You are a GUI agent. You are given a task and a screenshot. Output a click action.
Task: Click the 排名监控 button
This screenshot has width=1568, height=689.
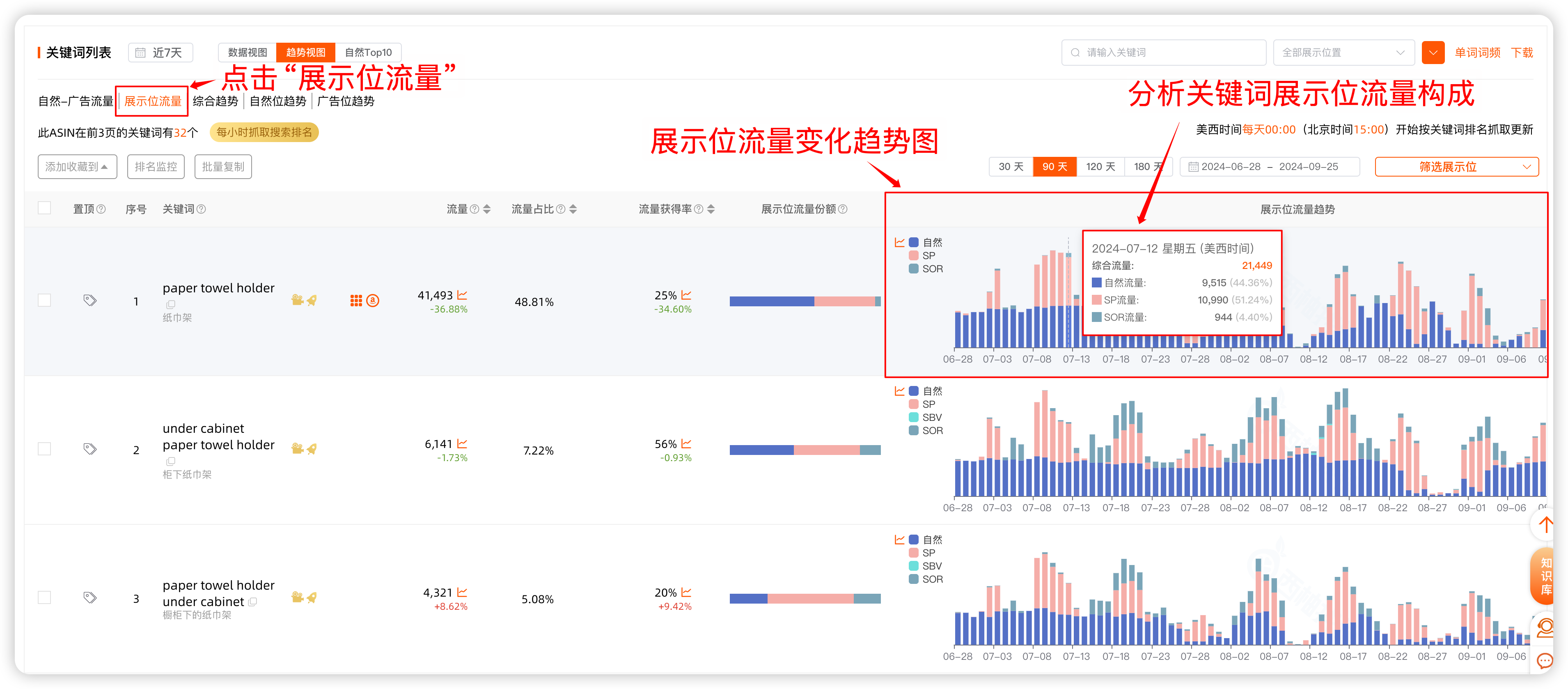tap(156, 167)
